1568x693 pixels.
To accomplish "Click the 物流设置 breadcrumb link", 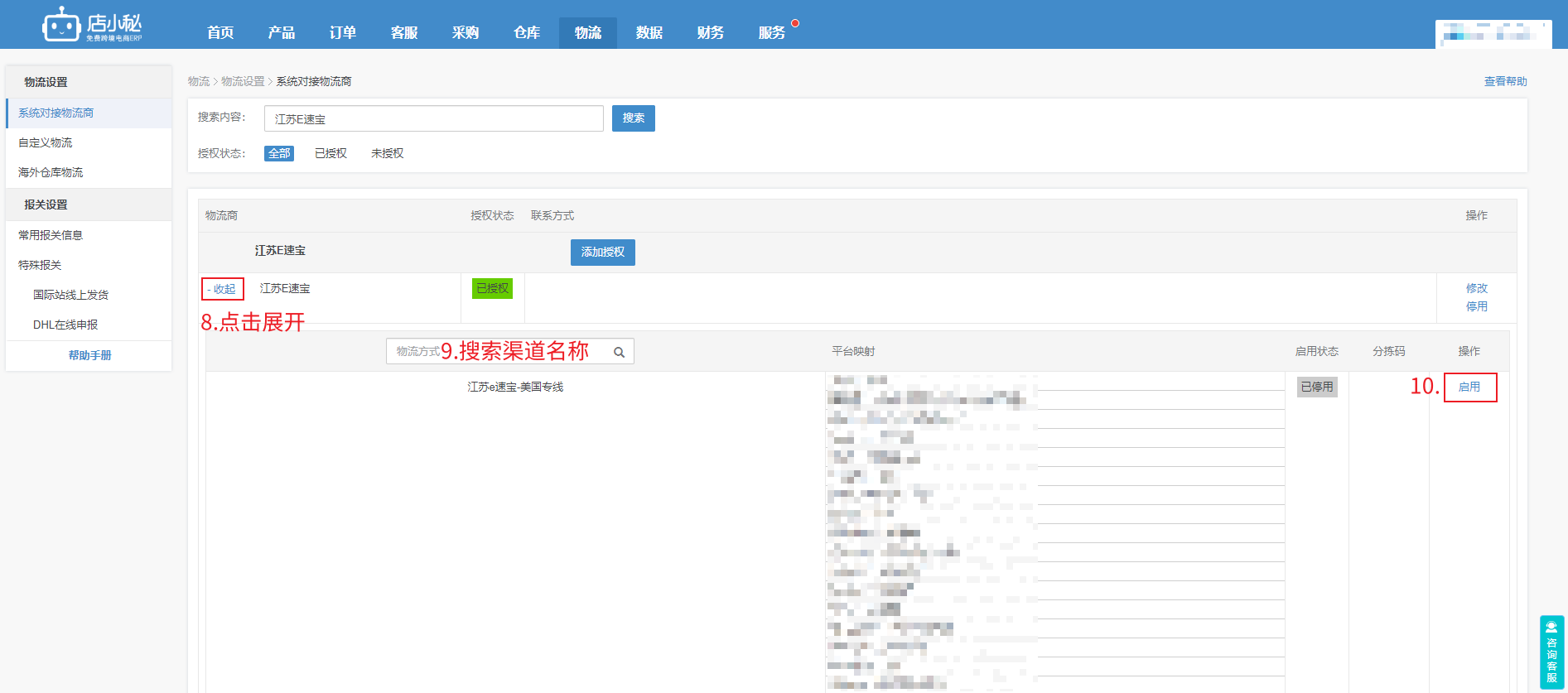I will pos(243,81).
